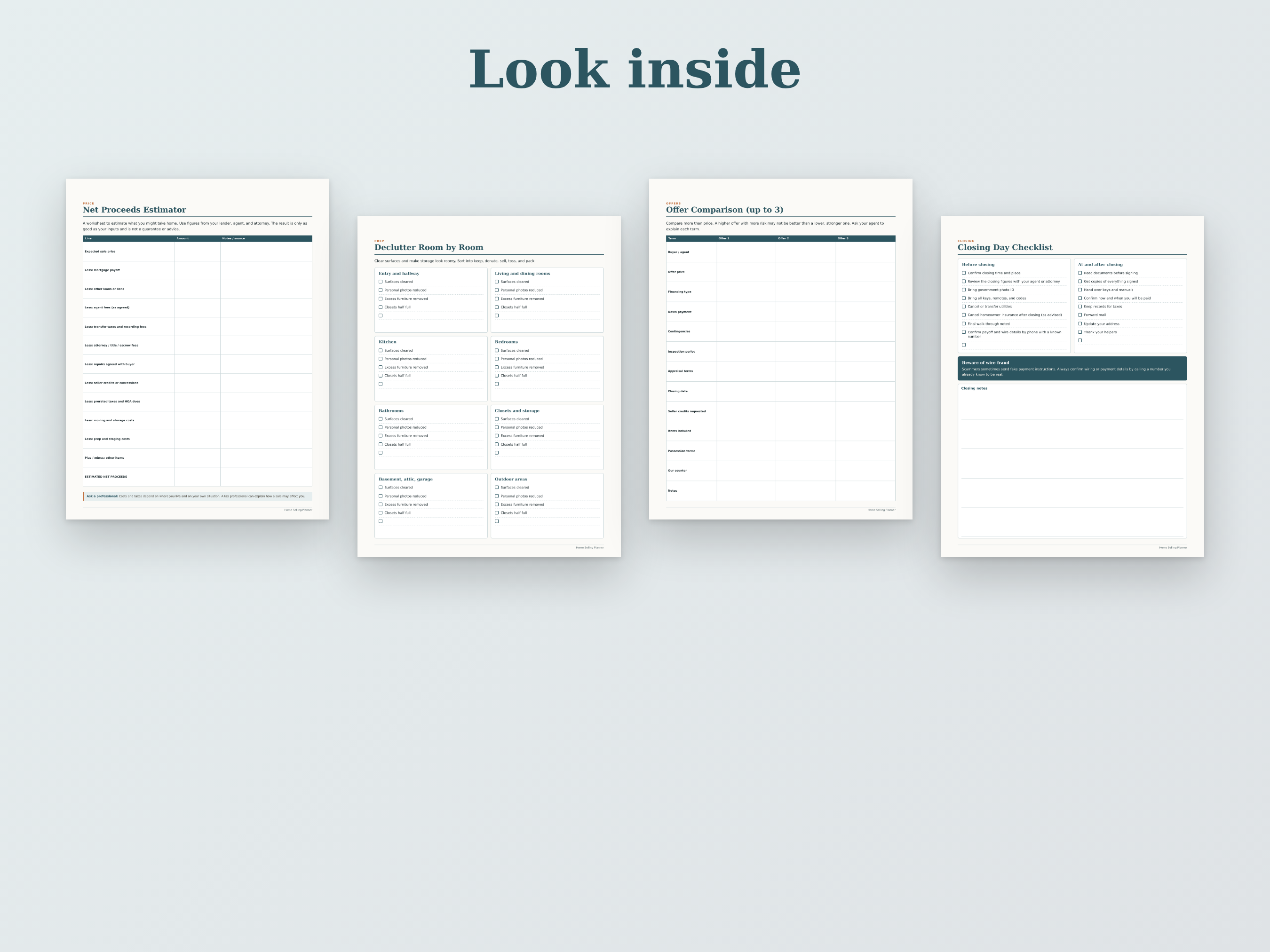Click the 'Offer Comparison (up to 3)' heading
Image resolution: width=1270 pixels, height=952 pixels.
(724, 210)
